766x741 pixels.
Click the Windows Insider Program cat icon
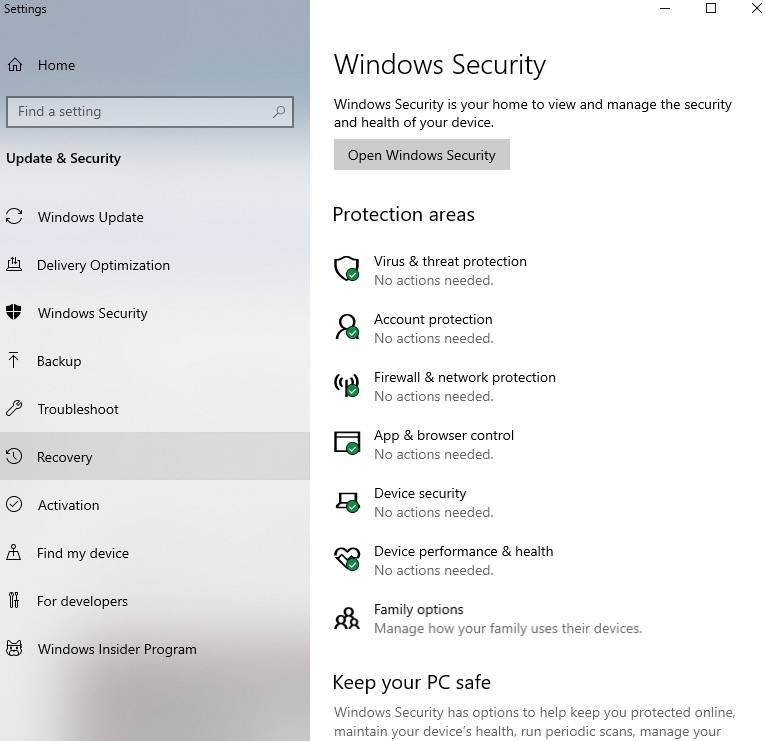(x=14, y=648)
